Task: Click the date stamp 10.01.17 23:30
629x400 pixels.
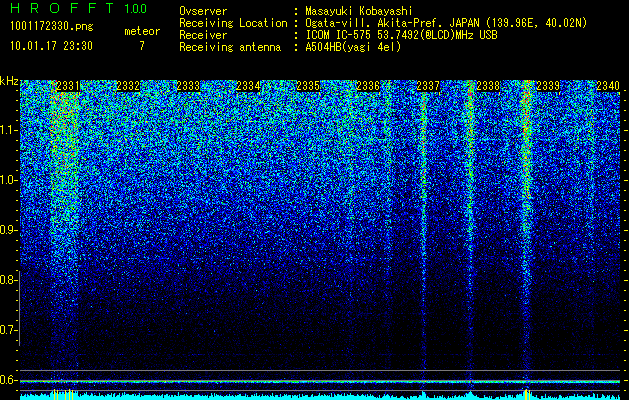Action: tap(51, 46)
